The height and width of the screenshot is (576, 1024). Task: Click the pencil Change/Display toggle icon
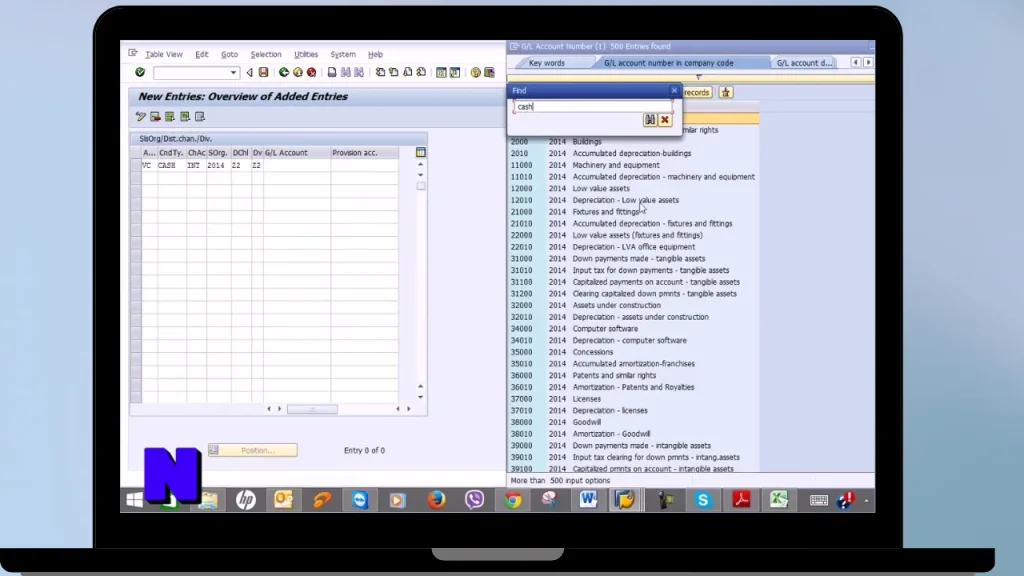pos(140,117)
